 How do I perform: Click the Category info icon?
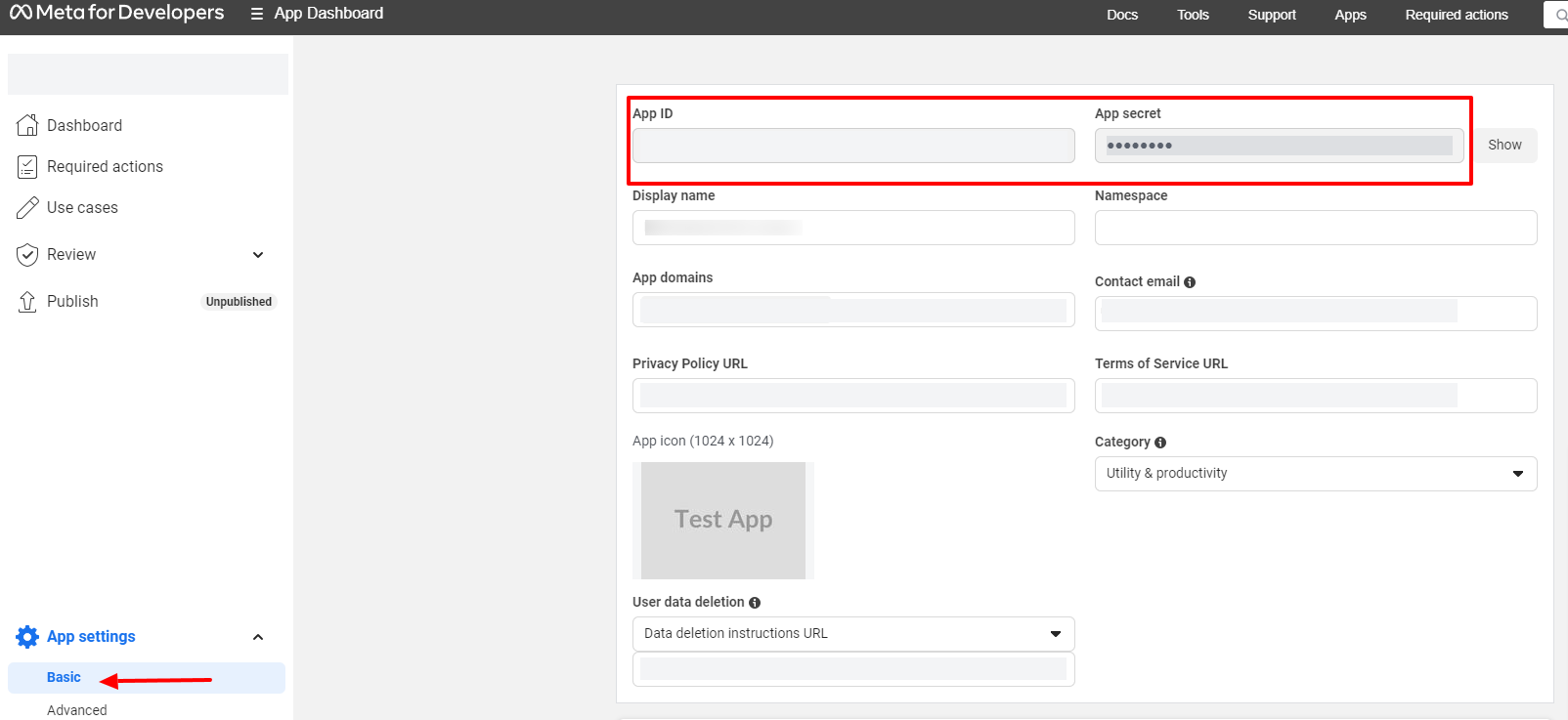coord(1160,443)
